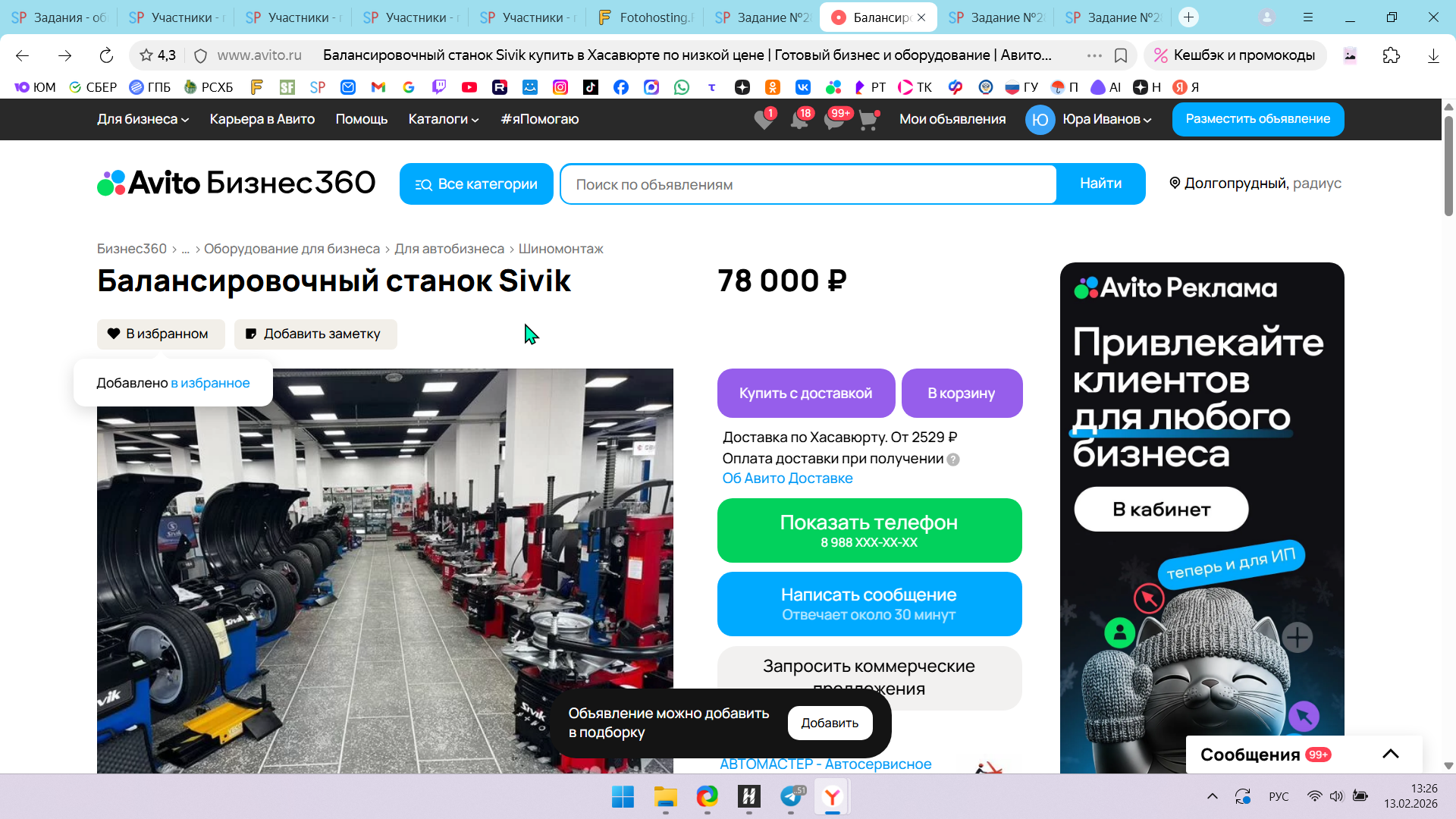The width and height of the screenshot is (1456, 819).
Task: Open Telegram from the Windows taskbar
Action: [790, 796]
